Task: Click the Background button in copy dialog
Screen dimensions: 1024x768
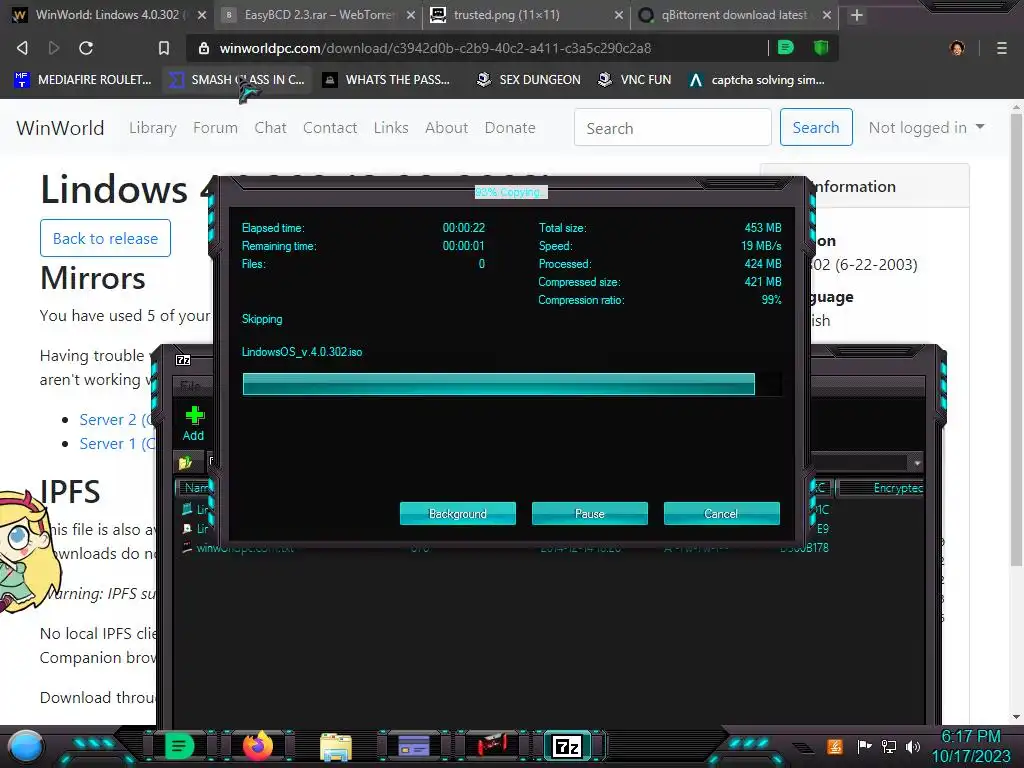Action: tap(458, 513)
